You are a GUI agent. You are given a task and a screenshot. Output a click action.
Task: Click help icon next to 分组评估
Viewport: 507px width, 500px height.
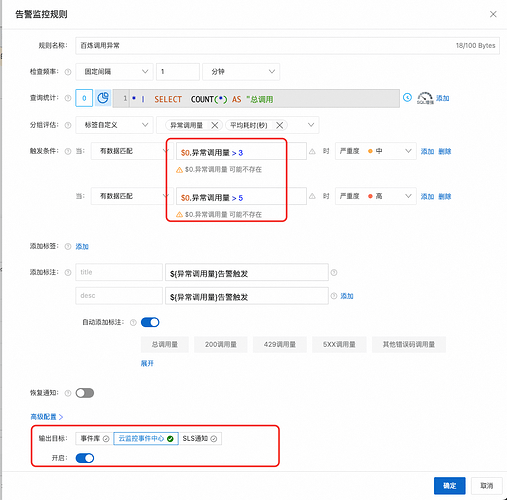click(68, 125)
